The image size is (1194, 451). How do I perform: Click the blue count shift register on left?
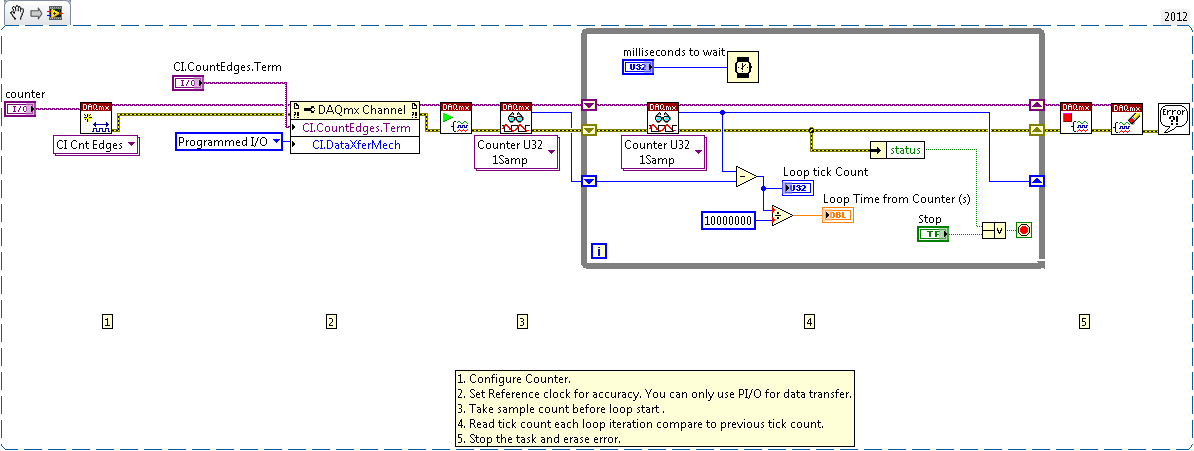[x=589, y=181]
